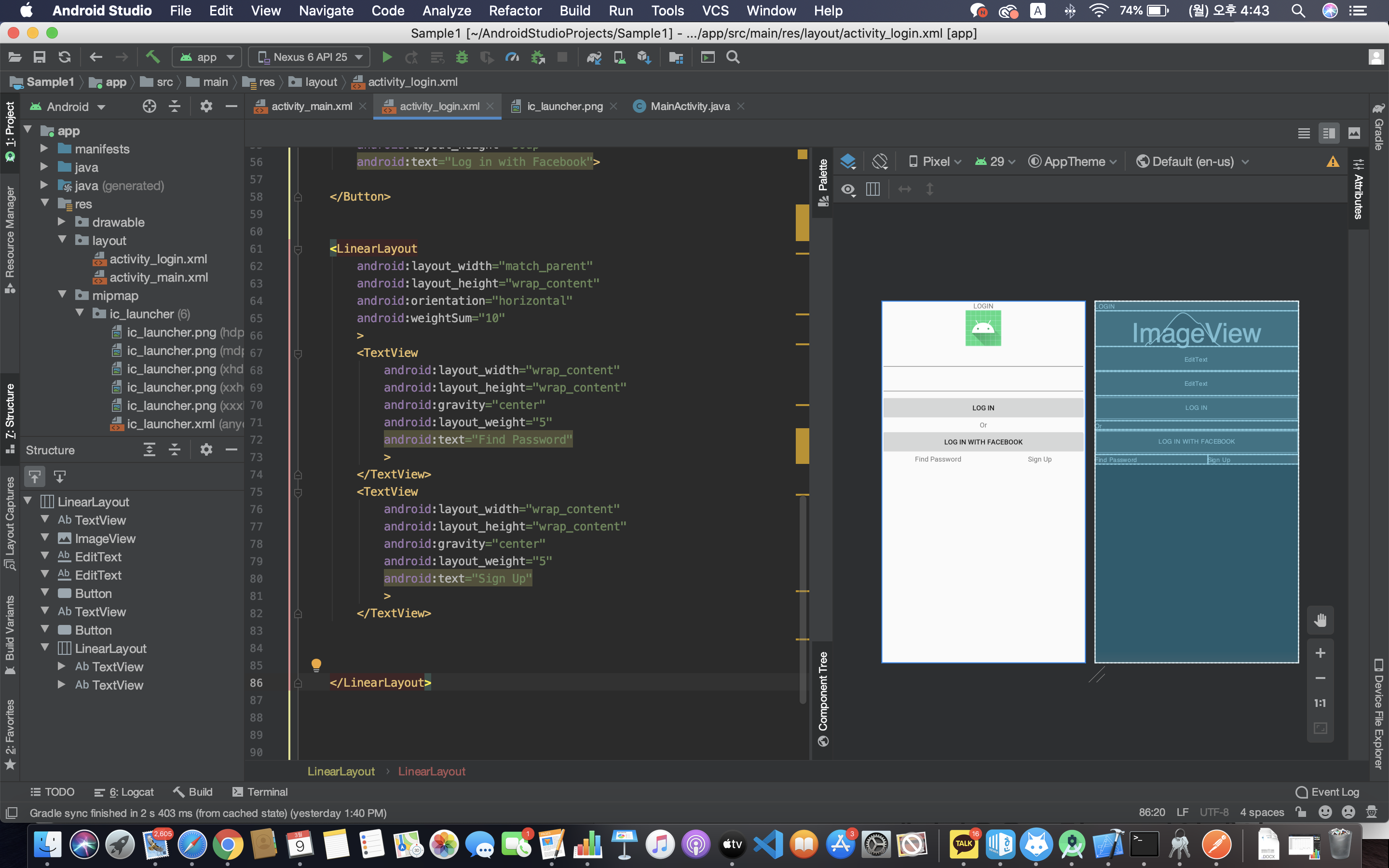Click the green Run app button
This screenshot has width=1389, height=868.
387,57
